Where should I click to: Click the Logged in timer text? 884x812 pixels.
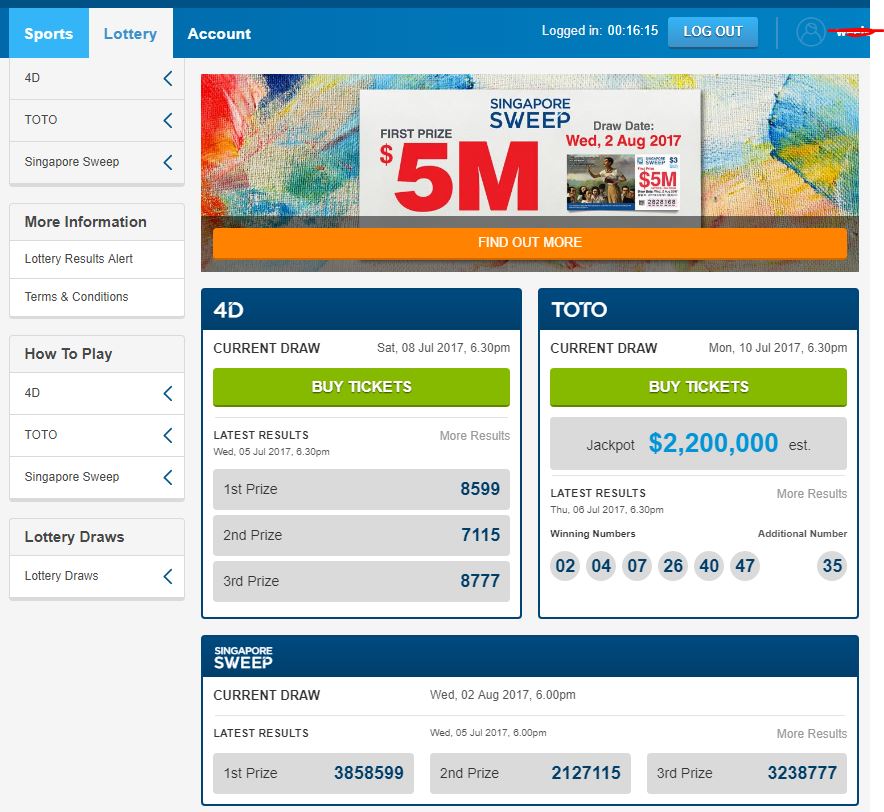(x=600, y=31)
